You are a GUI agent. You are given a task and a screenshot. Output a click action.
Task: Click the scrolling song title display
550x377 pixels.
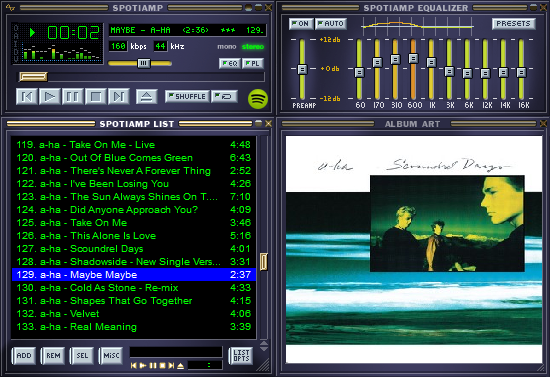click(187, 30)
